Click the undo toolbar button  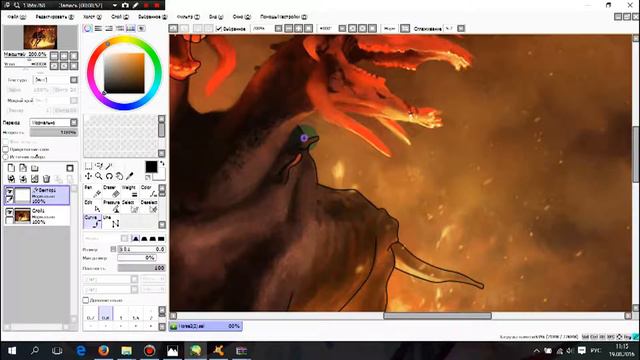click(x=173, y=28)
